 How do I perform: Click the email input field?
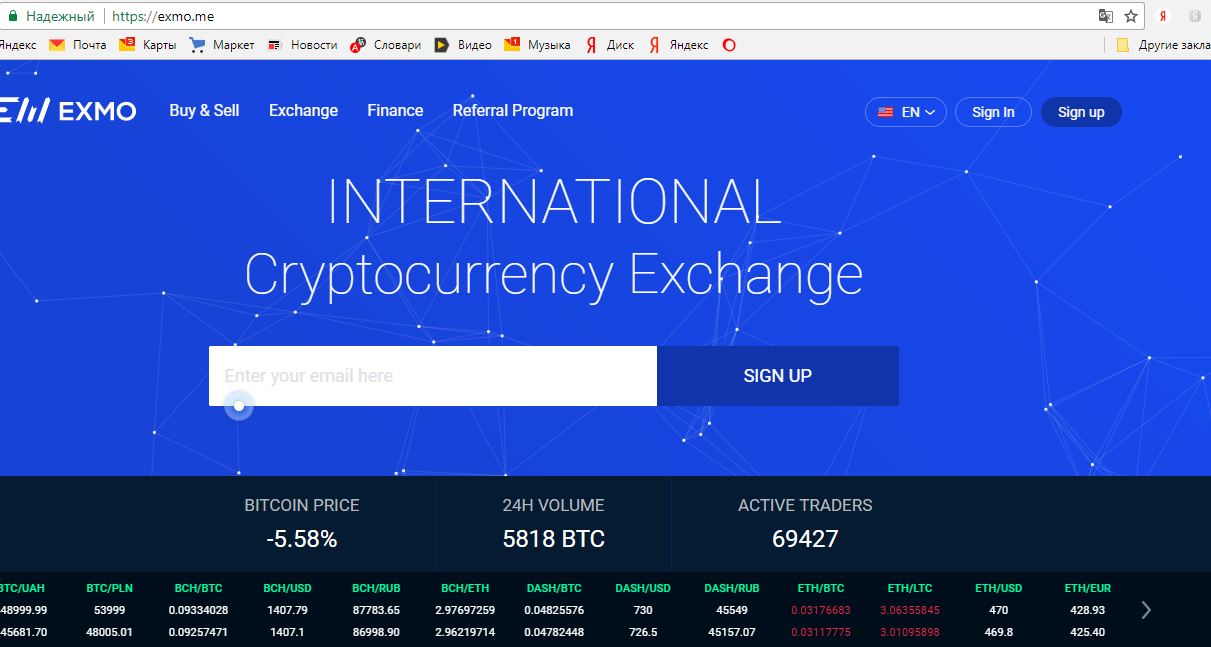(x=432, y=376)
